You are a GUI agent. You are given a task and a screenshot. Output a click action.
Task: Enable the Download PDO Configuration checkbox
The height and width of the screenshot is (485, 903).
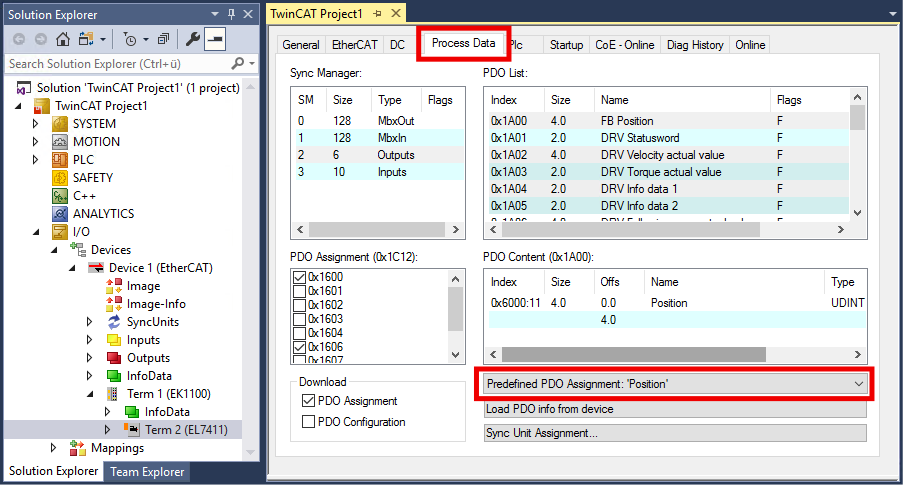[308, 422]
